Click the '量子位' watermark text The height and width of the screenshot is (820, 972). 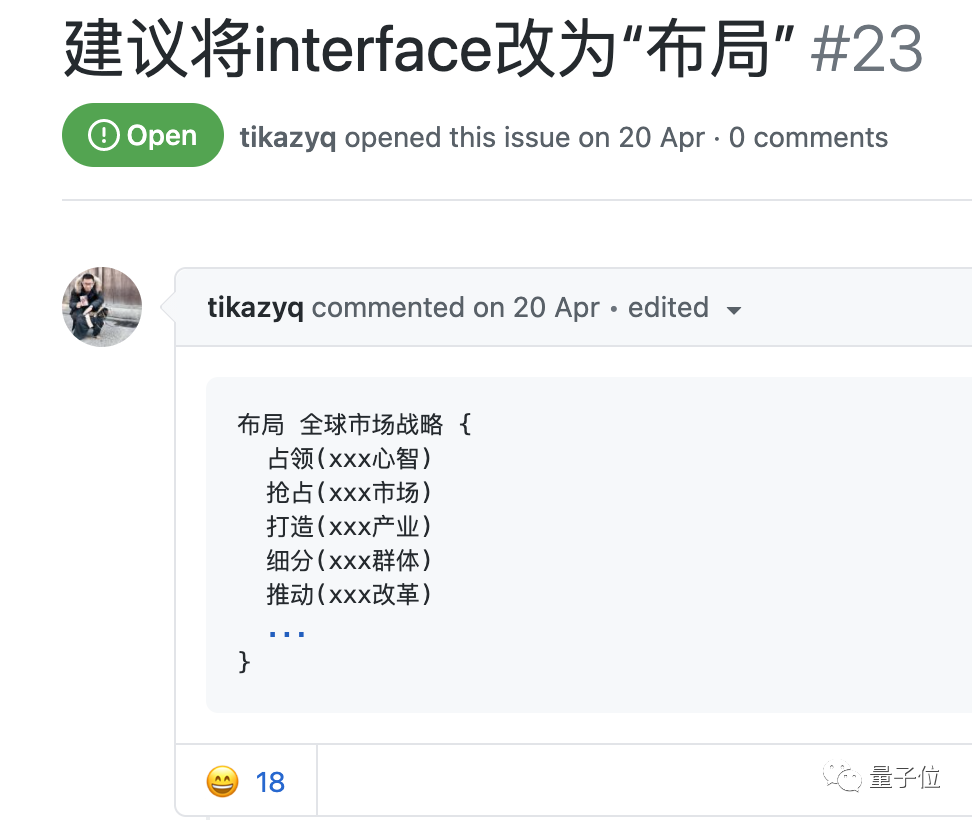click(905, 777)
